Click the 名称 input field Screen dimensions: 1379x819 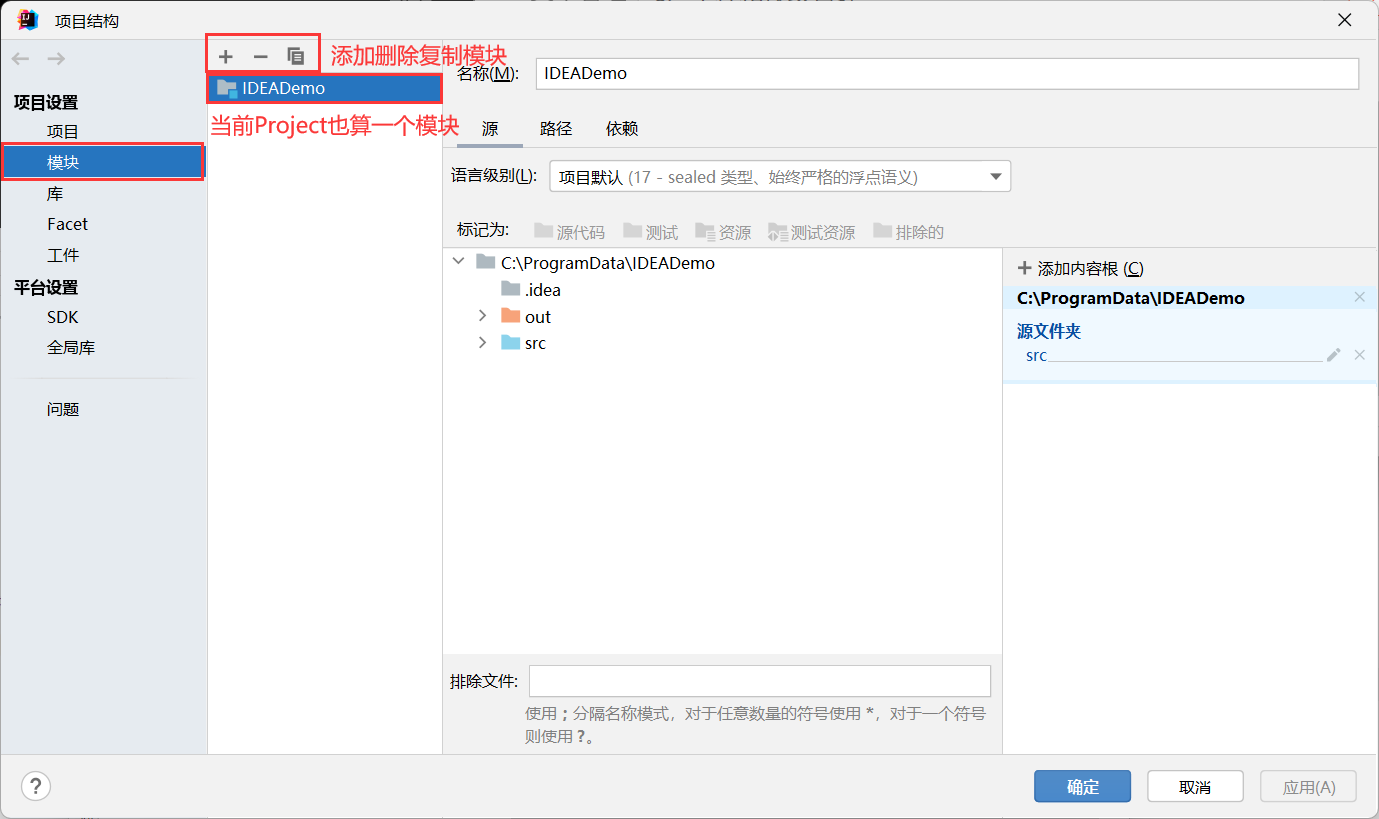(x=947, y=74)
